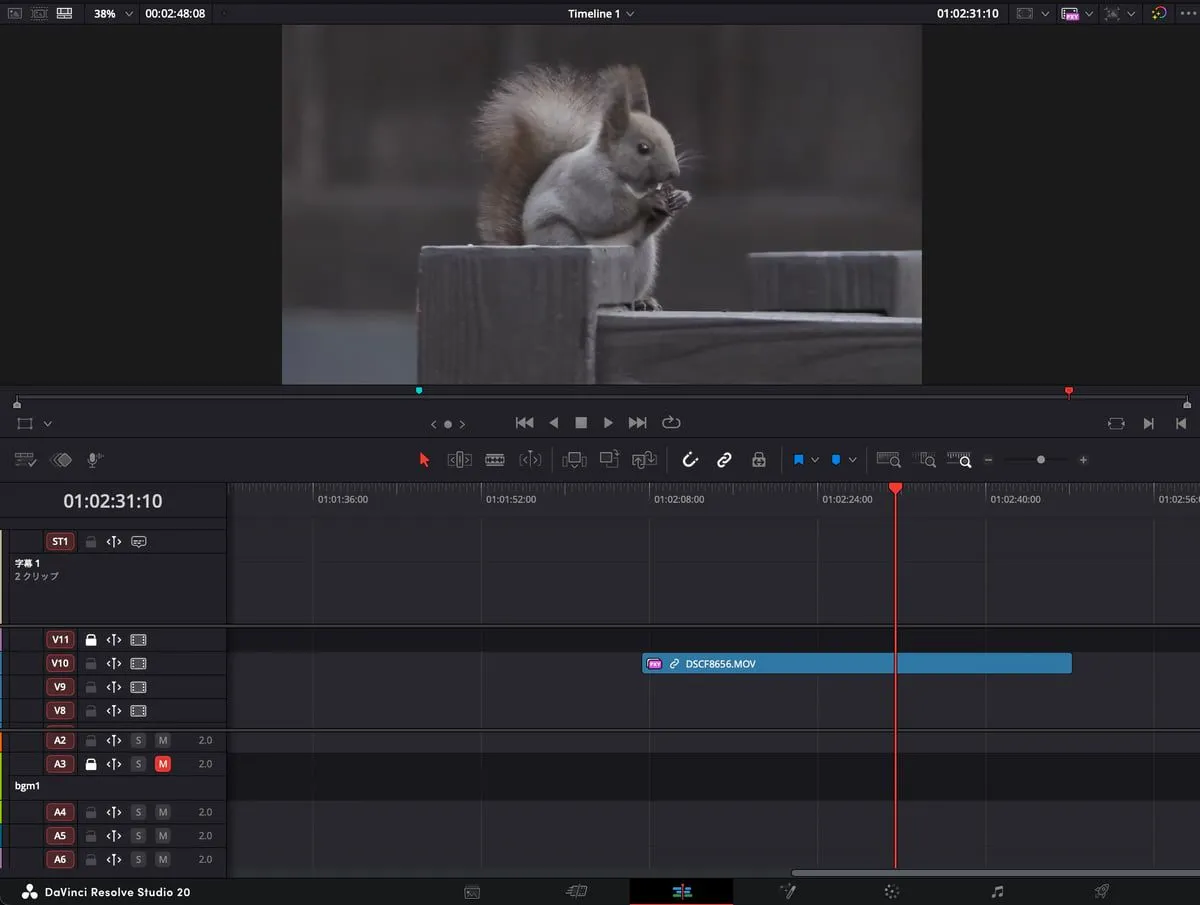Open the viewer zoom 38% dropdown
This screenshot has height=905, width=1200.
pos(113,14)
